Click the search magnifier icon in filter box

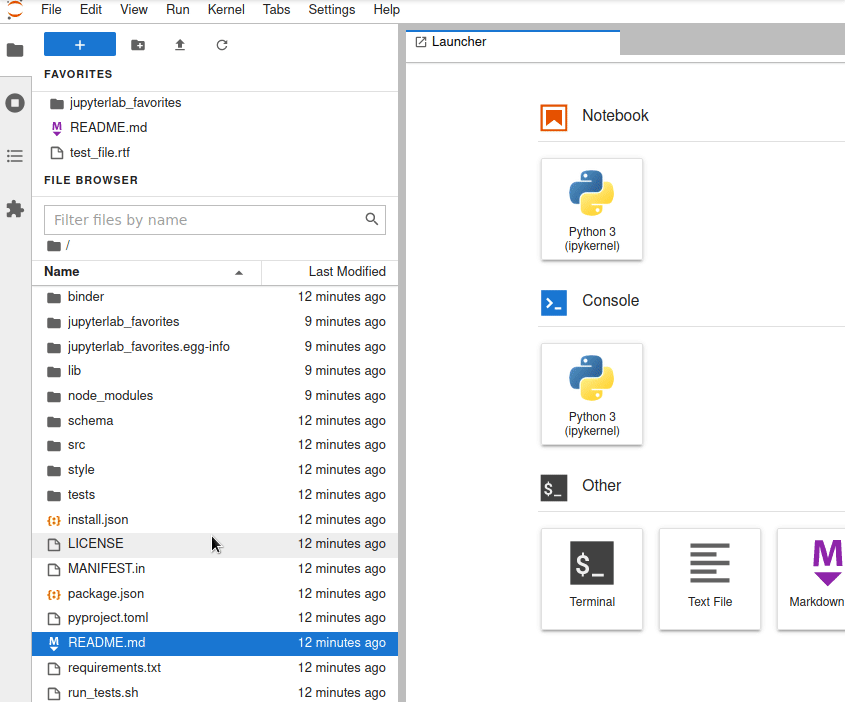tap(372, 219)
